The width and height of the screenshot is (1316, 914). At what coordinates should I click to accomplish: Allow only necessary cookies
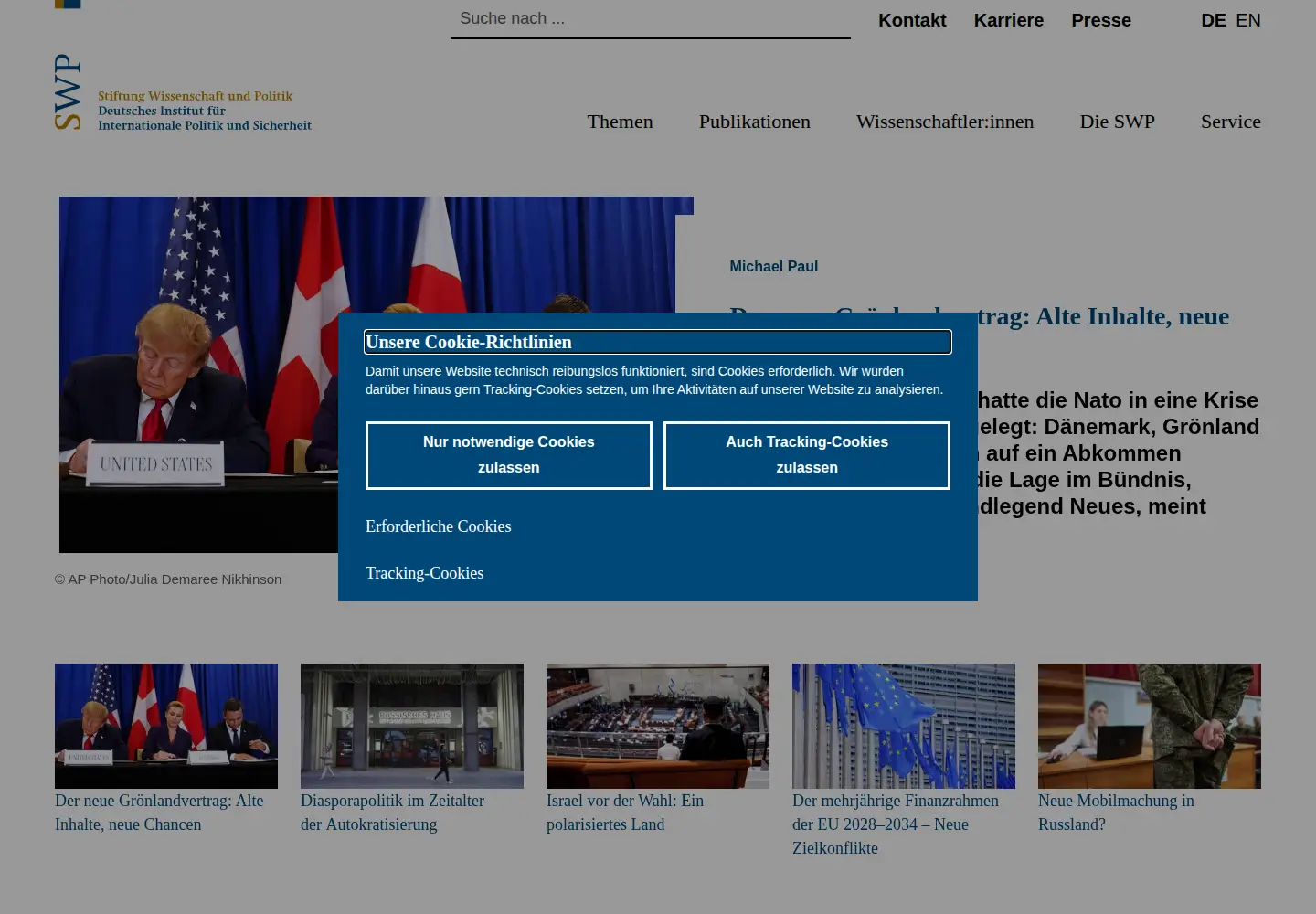coord(509,455)
